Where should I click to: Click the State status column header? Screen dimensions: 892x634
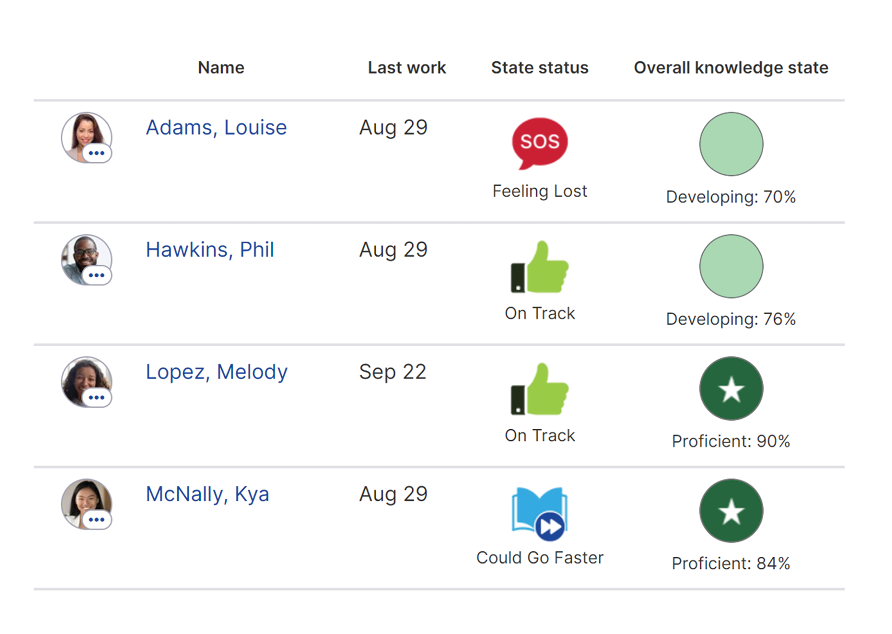point(539,67)
